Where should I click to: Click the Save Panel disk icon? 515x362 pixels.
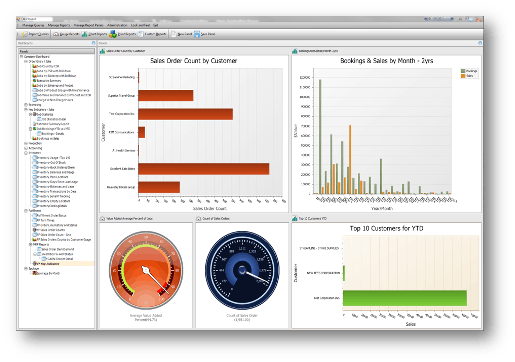click(197, 34)
